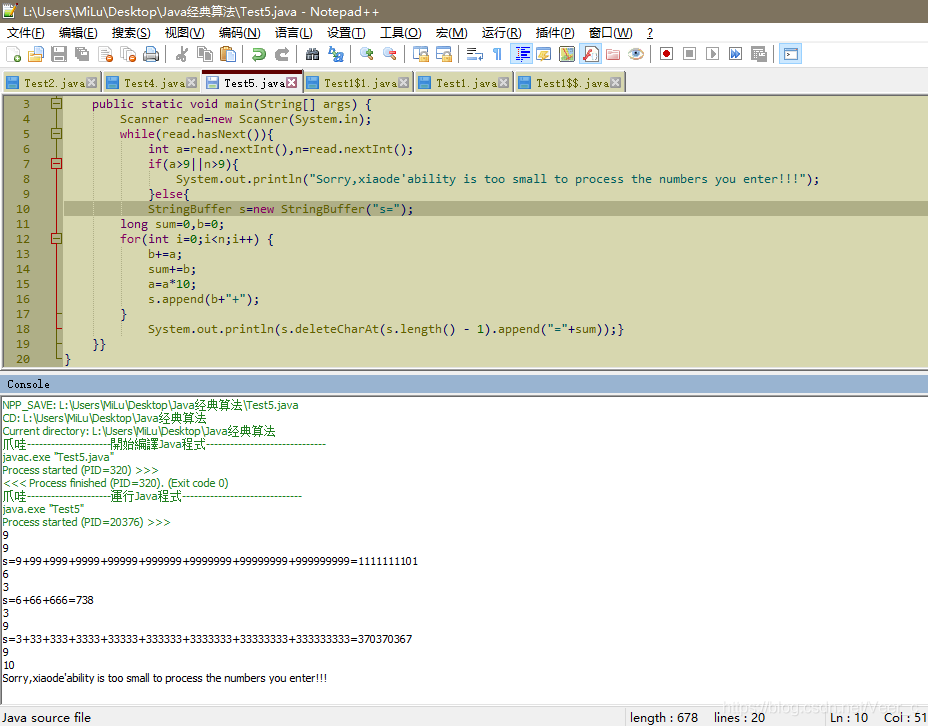Switch to the Test1$$.java tab

pos(569,83)
